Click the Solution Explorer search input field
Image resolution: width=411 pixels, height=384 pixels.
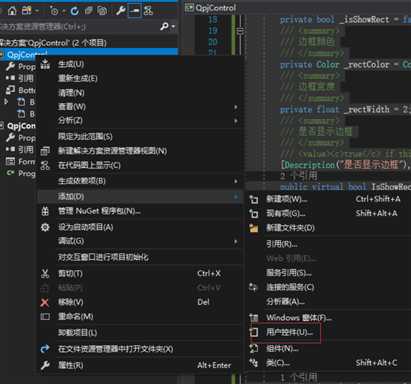pyautogui.click(x=79, y=26)
